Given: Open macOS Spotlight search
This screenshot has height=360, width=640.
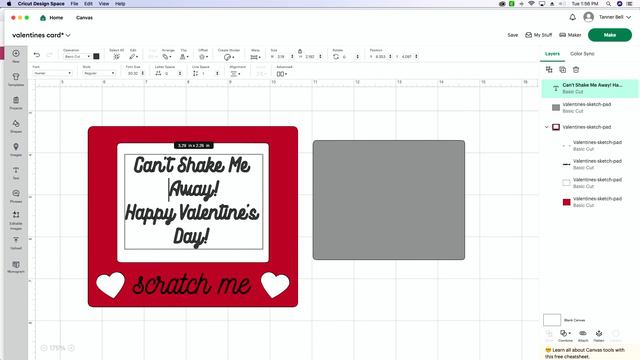Looking at the screenshot, I should point(608,4).
